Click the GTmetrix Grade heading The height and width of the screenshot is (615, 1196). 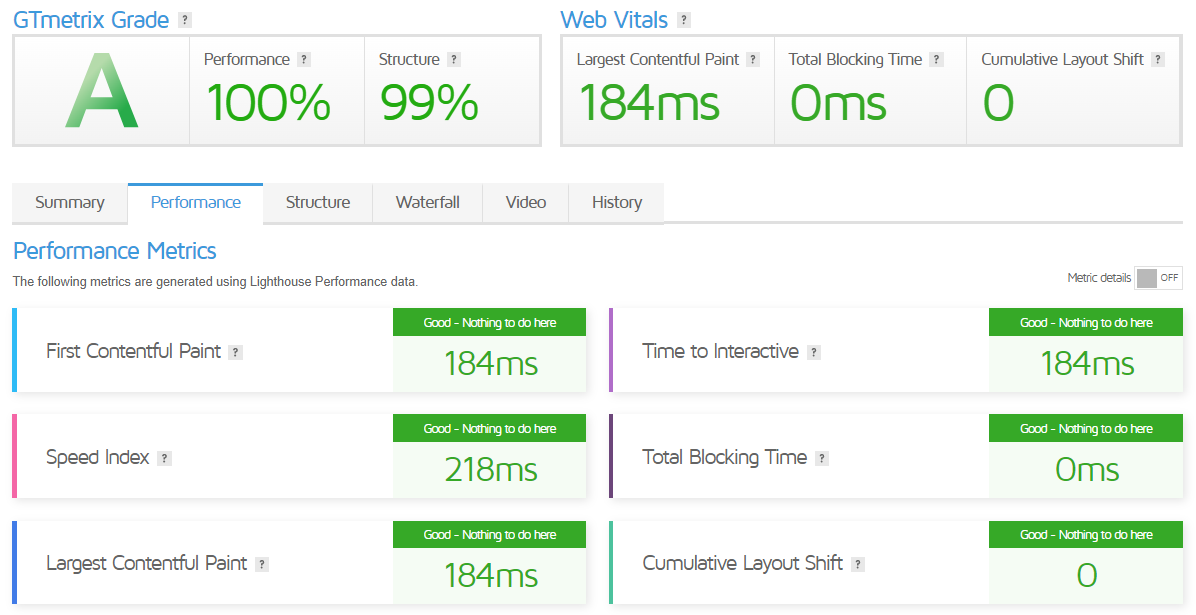[91, 20]
